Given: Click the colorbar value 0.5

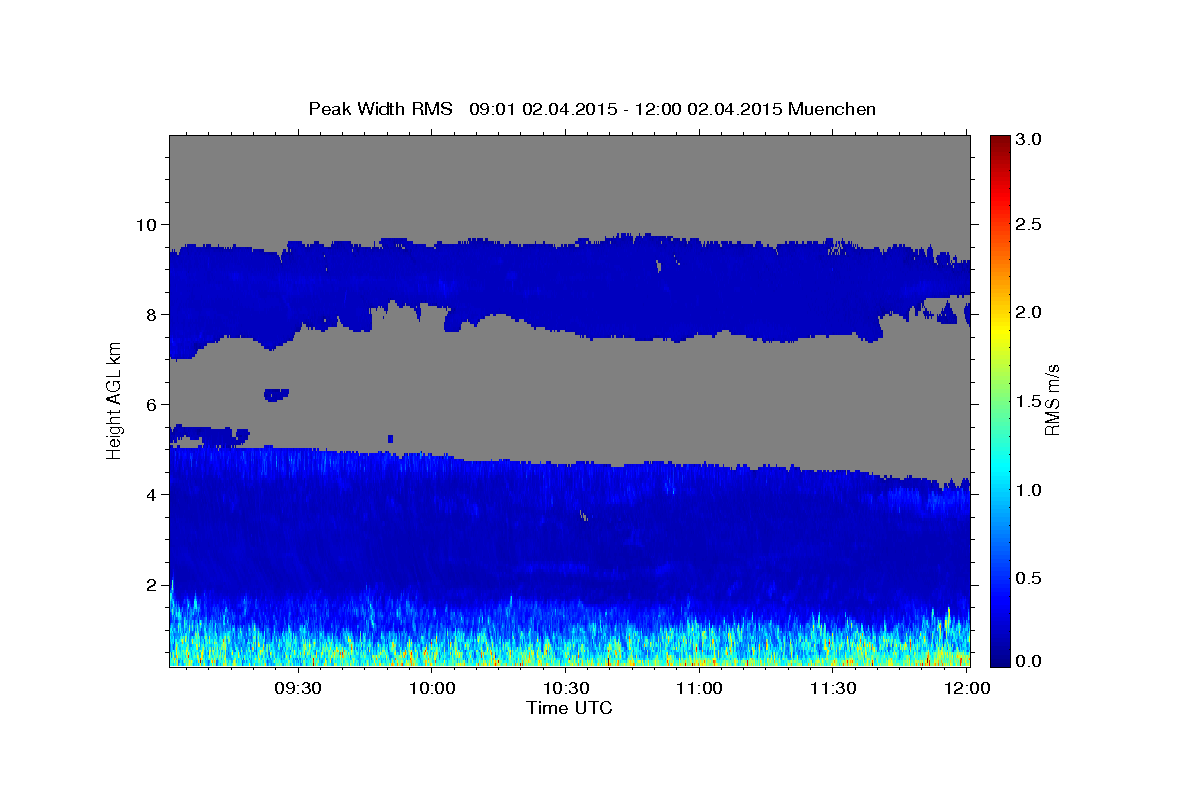Looking at the screenshot, I should (1029, 579).
